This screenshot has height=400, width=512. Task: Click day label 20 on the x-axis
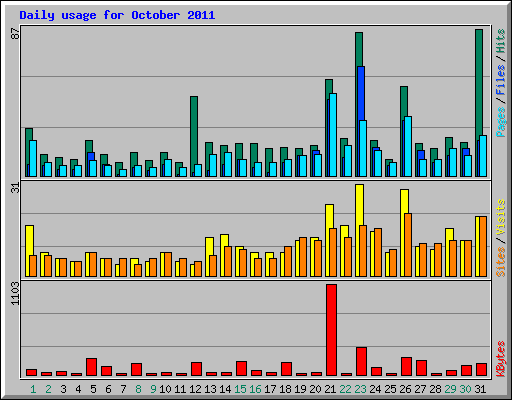pyautogui.click(x=315, y=389)
